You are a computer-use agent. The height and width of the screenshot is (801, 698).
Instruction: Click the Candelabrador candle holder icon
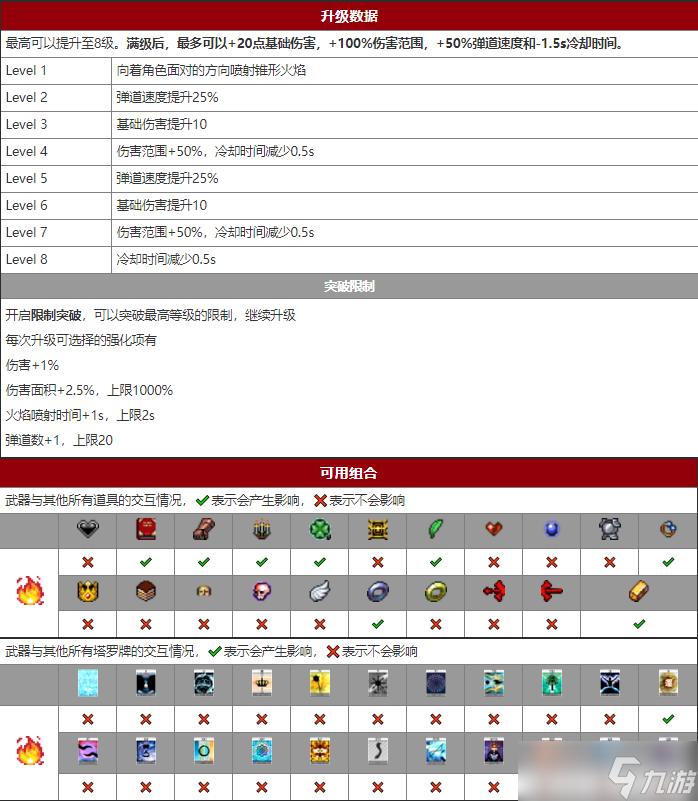tap(262, 529)
